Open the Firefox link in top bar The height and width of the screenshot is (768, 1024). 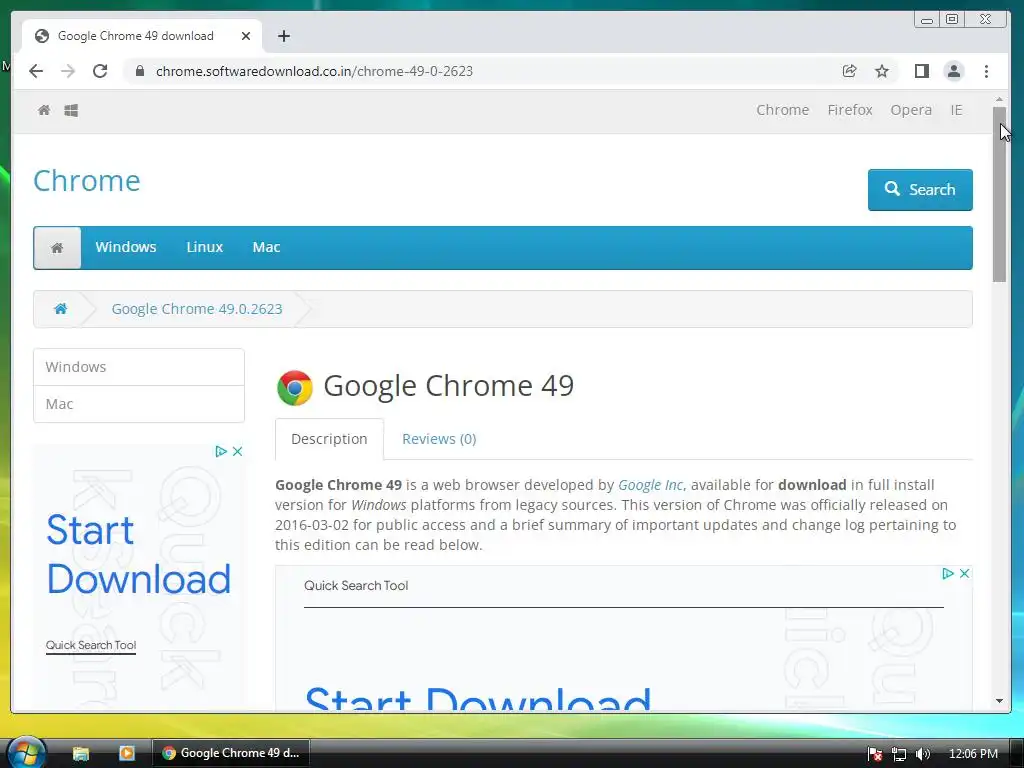(850, 110)
